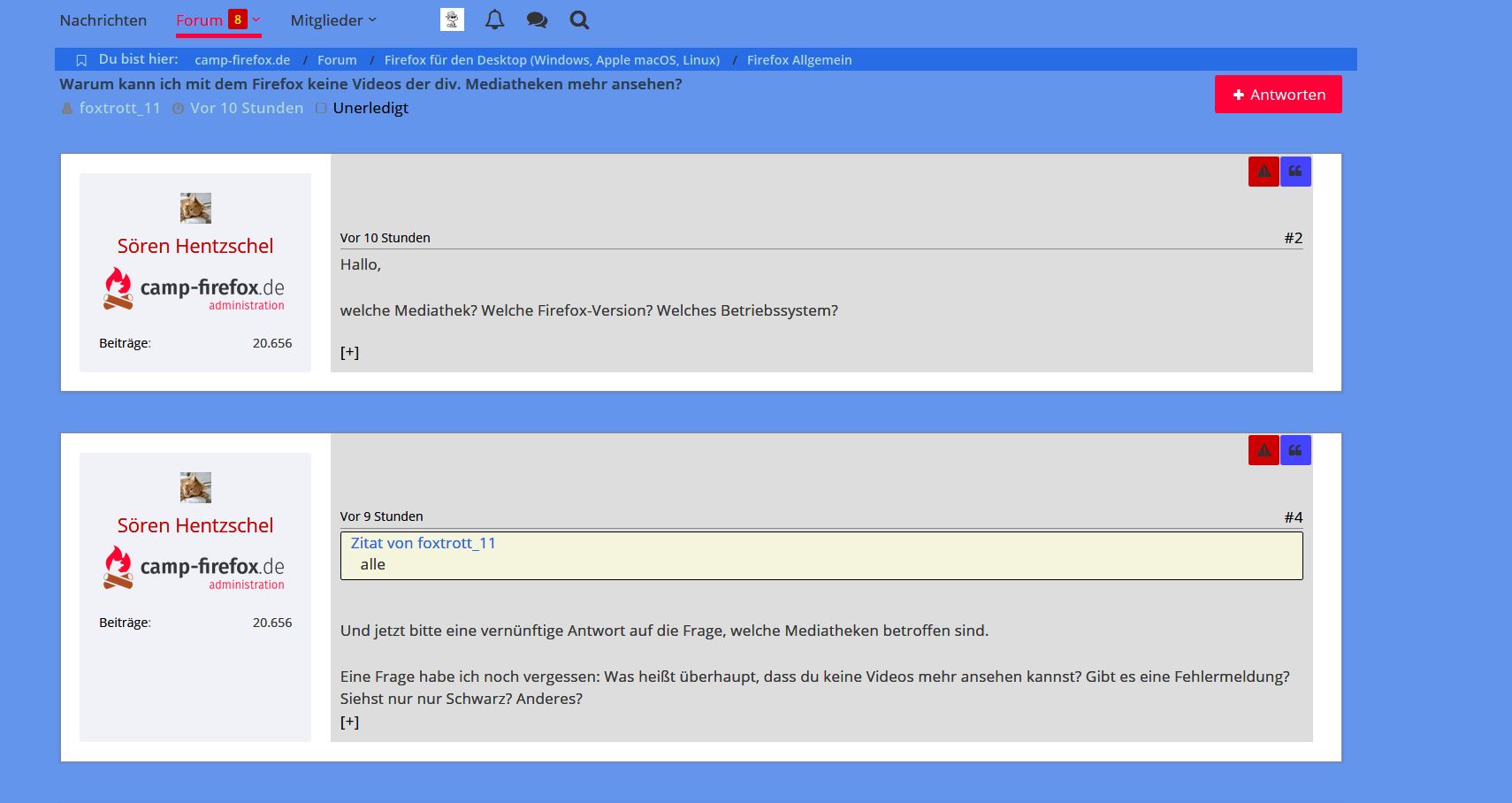Screen dimensions: 1512x803
Task: Click the thread title about Mediatheken
Action: click(370, 84)
